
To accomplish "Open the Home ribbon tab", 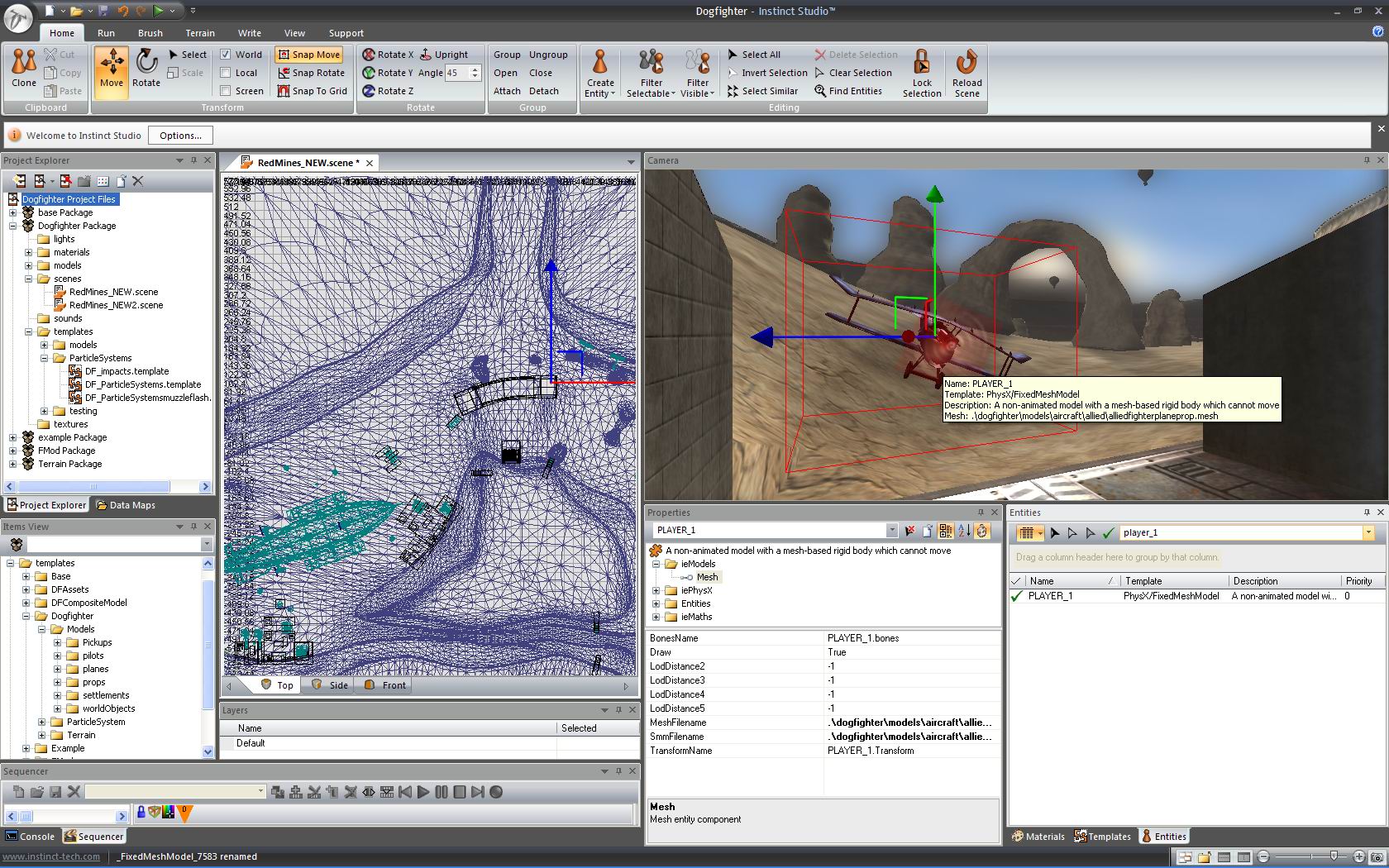I will pyautogui.click(x=62, y=33).
